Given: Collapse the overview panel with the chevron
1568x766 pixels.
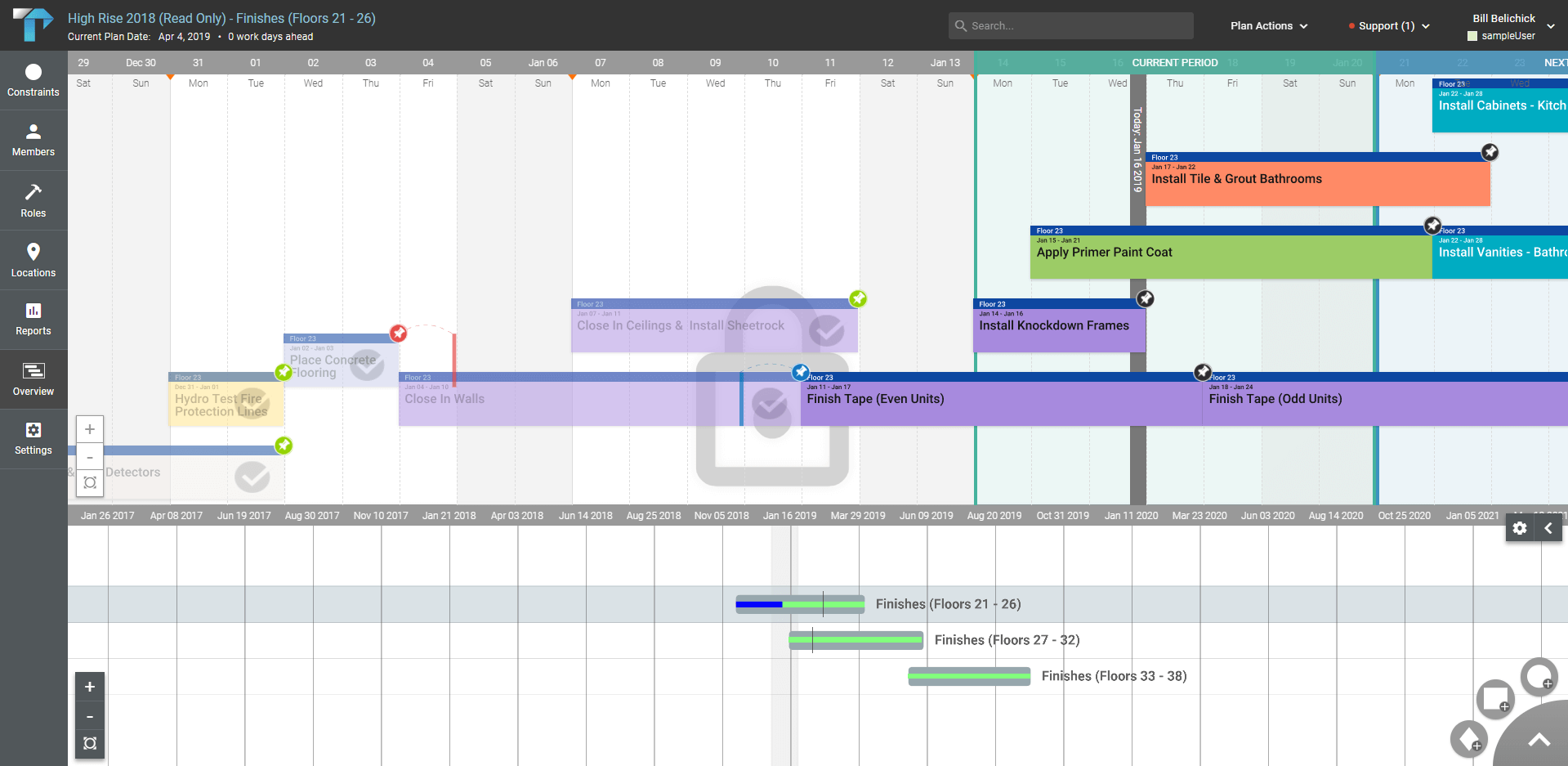Looking at the screenshot, I should (x=1548, y=528).
